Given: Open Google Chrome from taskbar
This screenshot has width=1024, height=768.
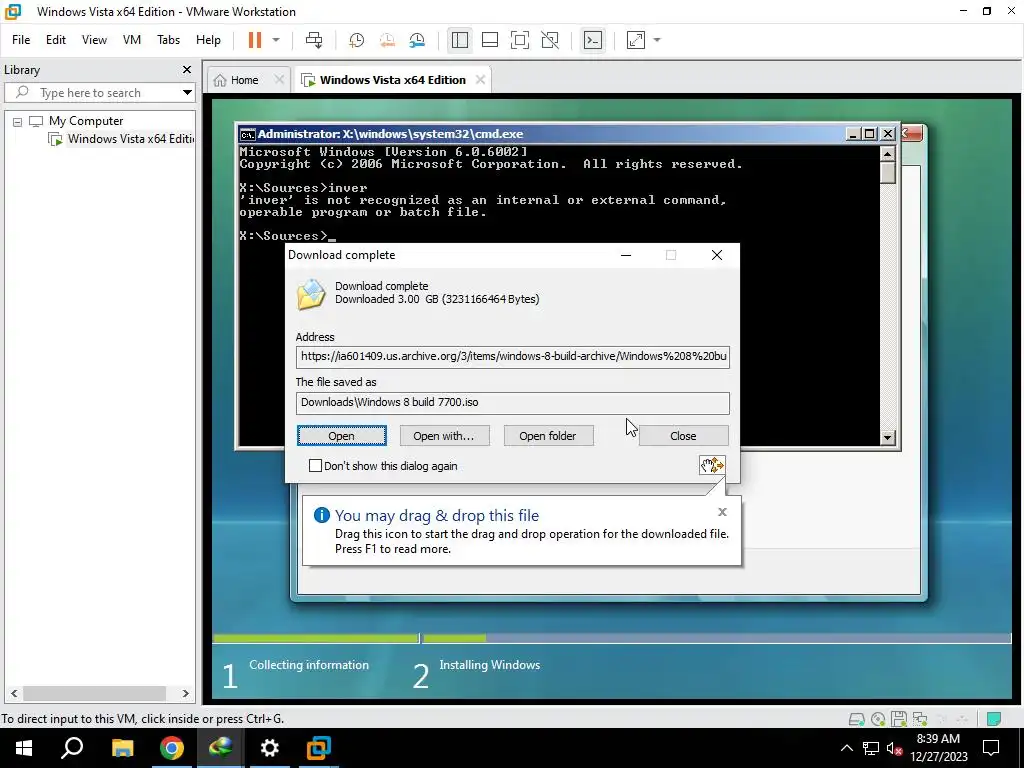Looking at the screenshot, I should (x=171, y=748).
